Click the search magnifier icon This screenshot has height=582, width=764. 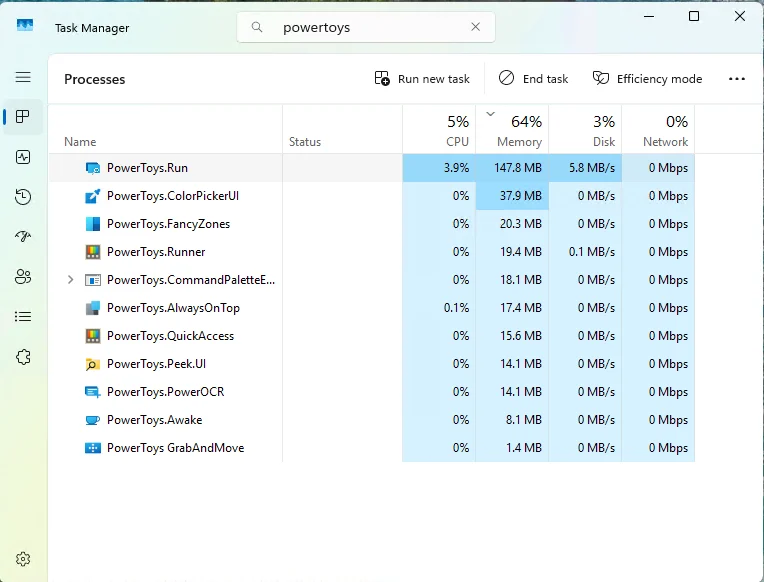click(x=257, y=27)
